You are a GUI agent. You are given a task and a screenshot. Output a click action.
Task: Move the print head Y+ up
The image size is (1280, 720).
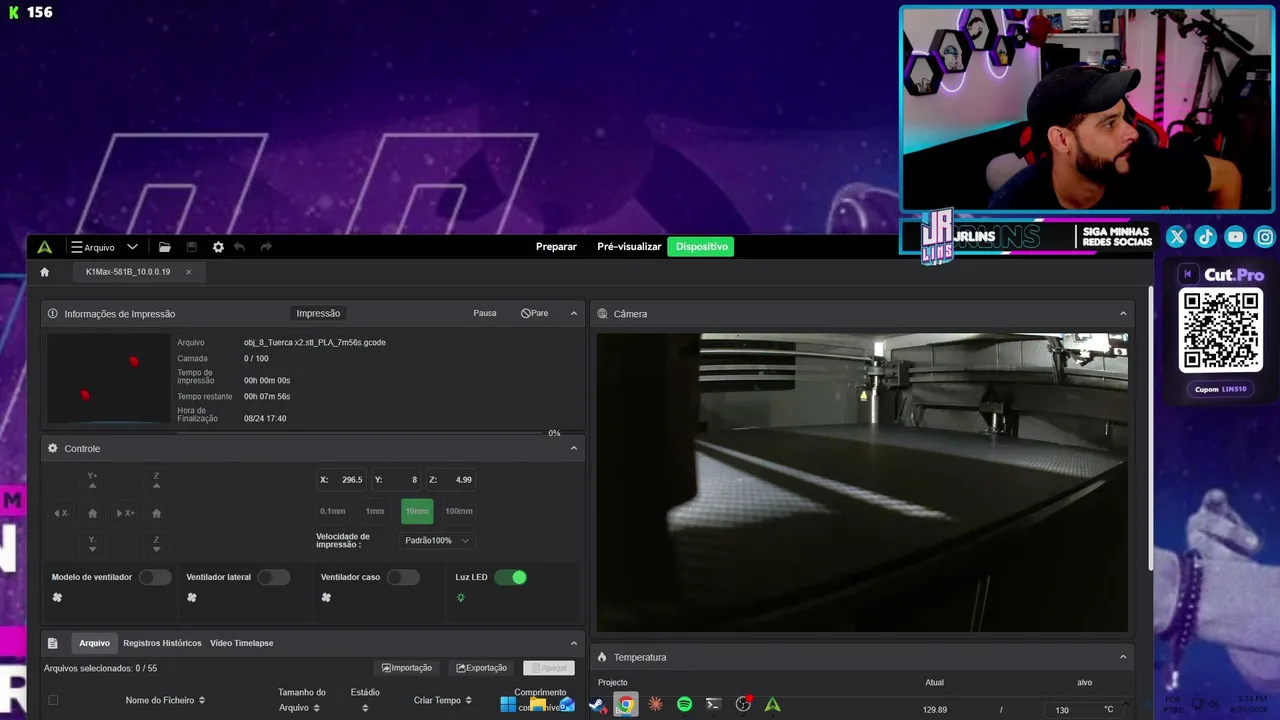pos(92,481)
